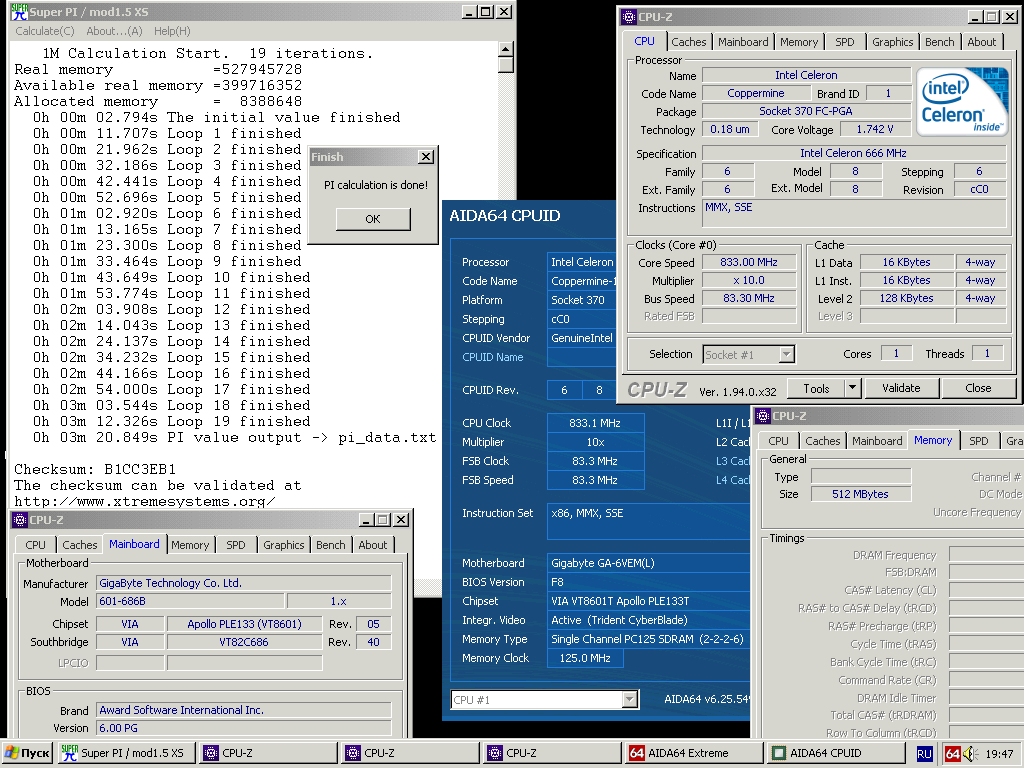Click the AIDA64 tray icon
Viewport: 1024px width, 768px height.
pyautogui.click(x=953, y=754)
